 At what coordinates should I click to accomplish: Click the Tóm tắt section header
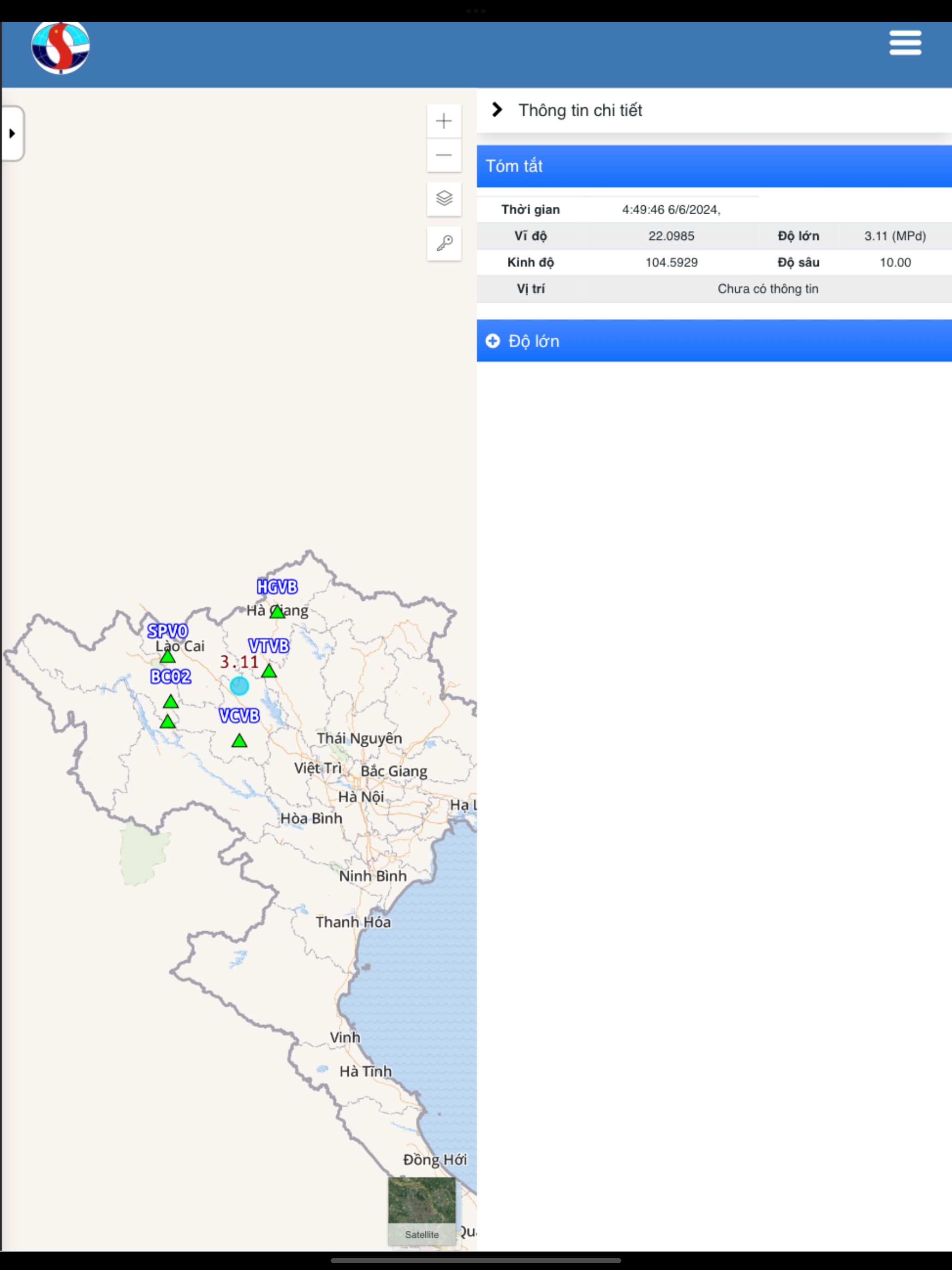tap(714, 166)
